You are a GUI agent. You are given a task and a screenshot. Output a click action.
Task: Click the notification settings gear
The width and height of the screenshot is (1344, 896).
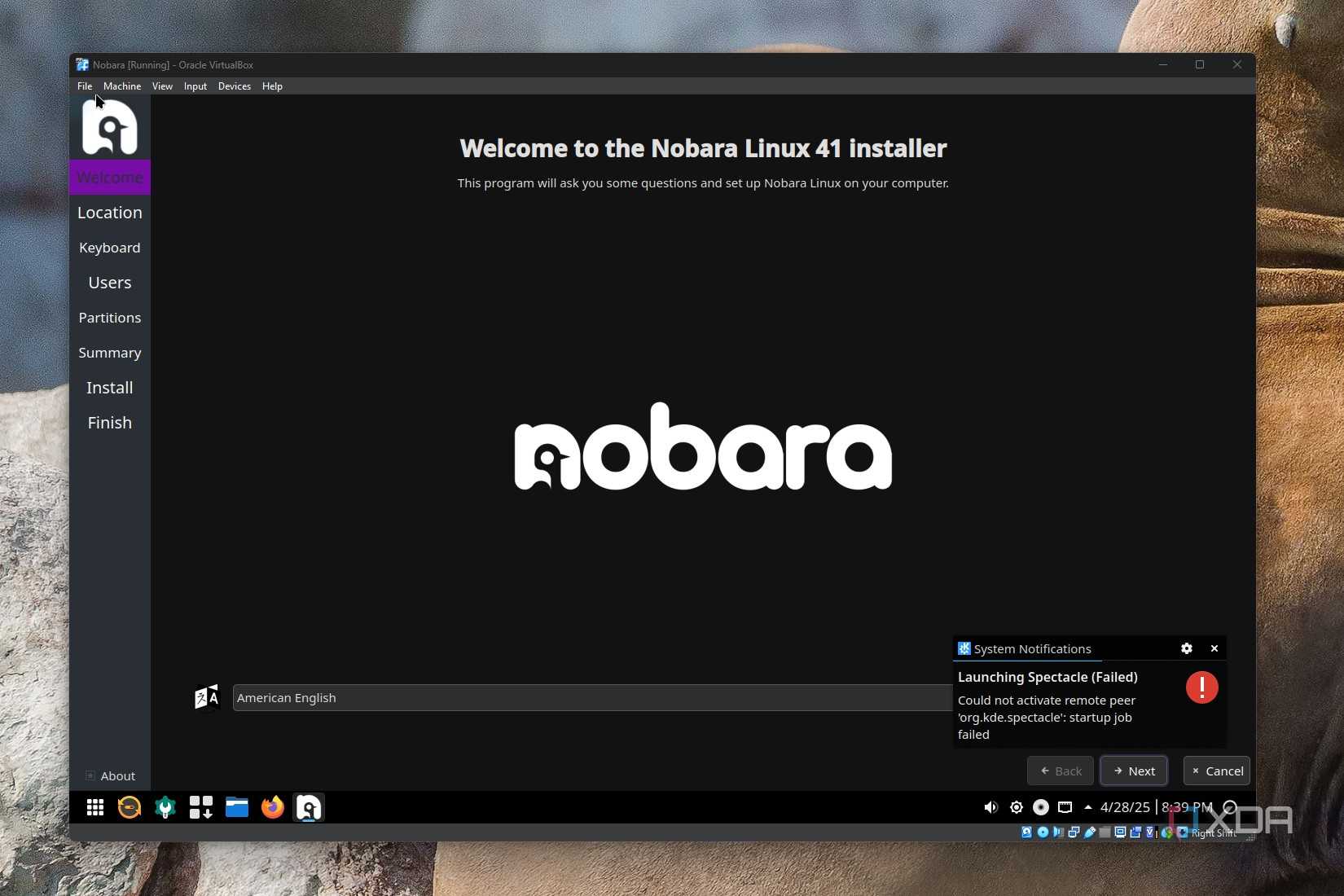[x=1187, y=648]
